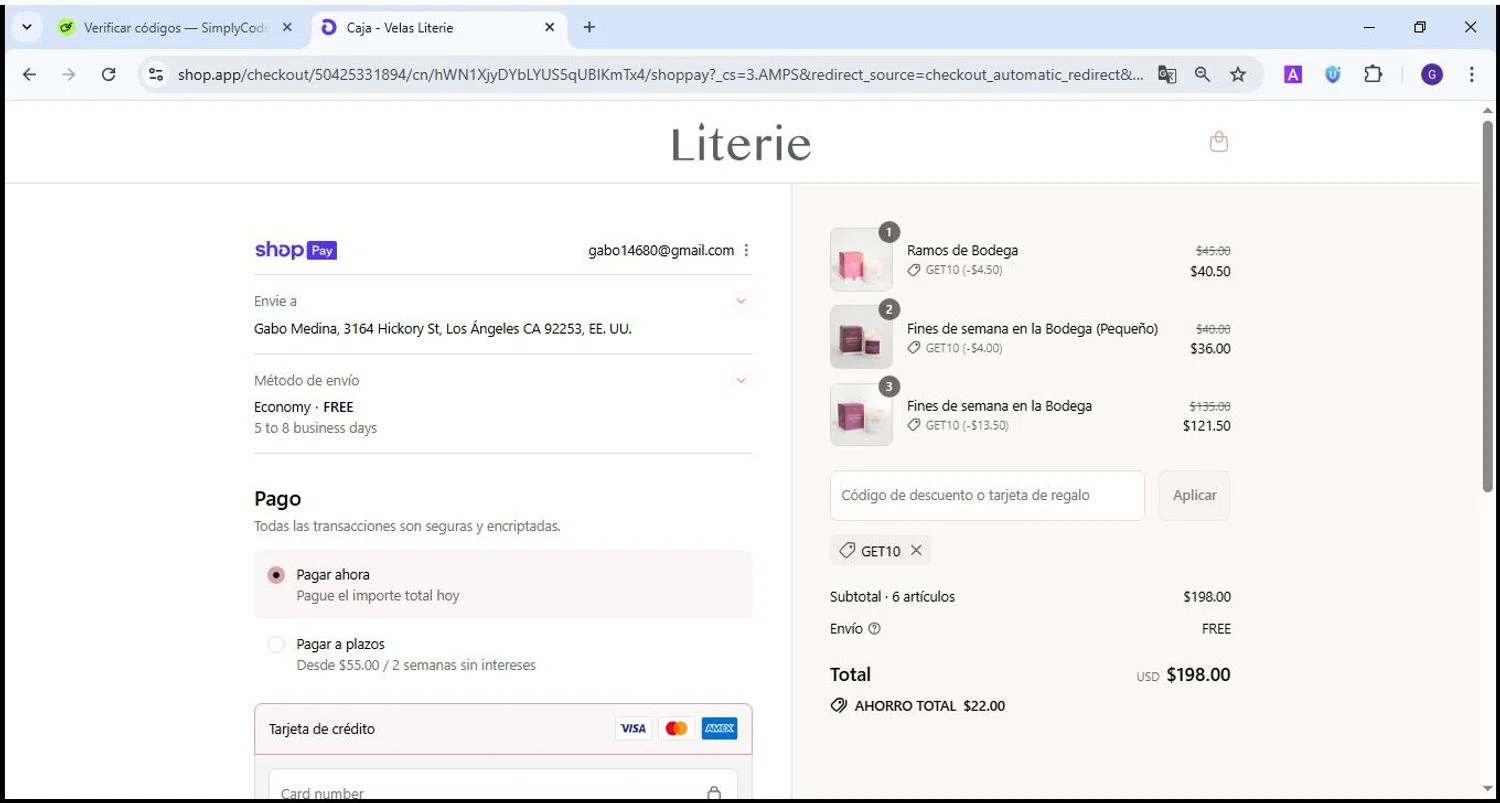The image size is (1500, 803).
Task: Click the $121.50 discounted price
Action: [1207, 425]
